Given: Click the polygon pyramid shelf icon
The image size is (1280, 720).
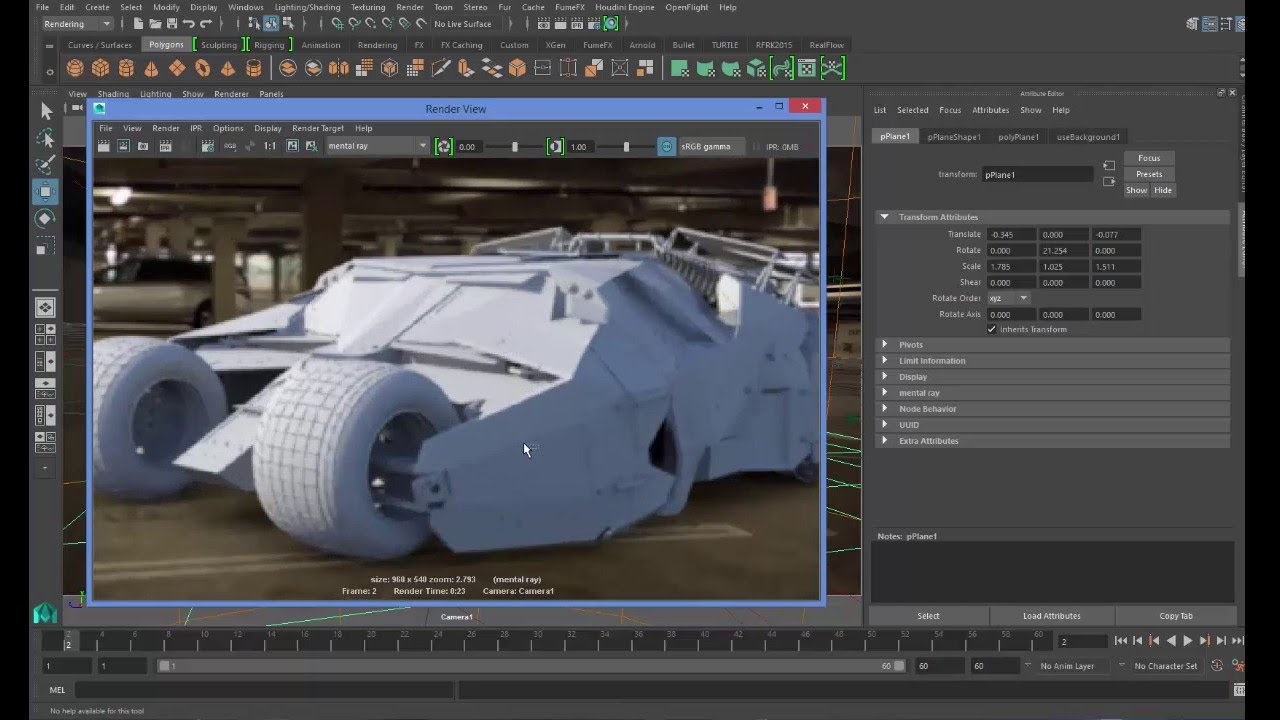Looking at the screenshot, I should pyautogui.click(x=228, y=68).
